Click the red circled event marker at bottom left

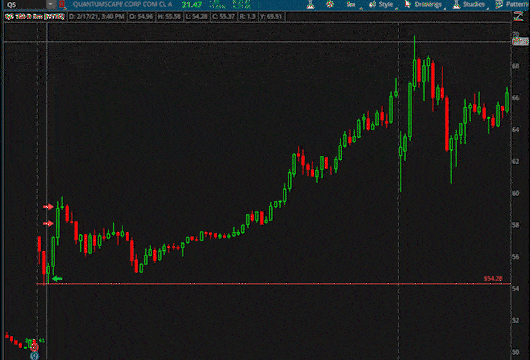34,347
